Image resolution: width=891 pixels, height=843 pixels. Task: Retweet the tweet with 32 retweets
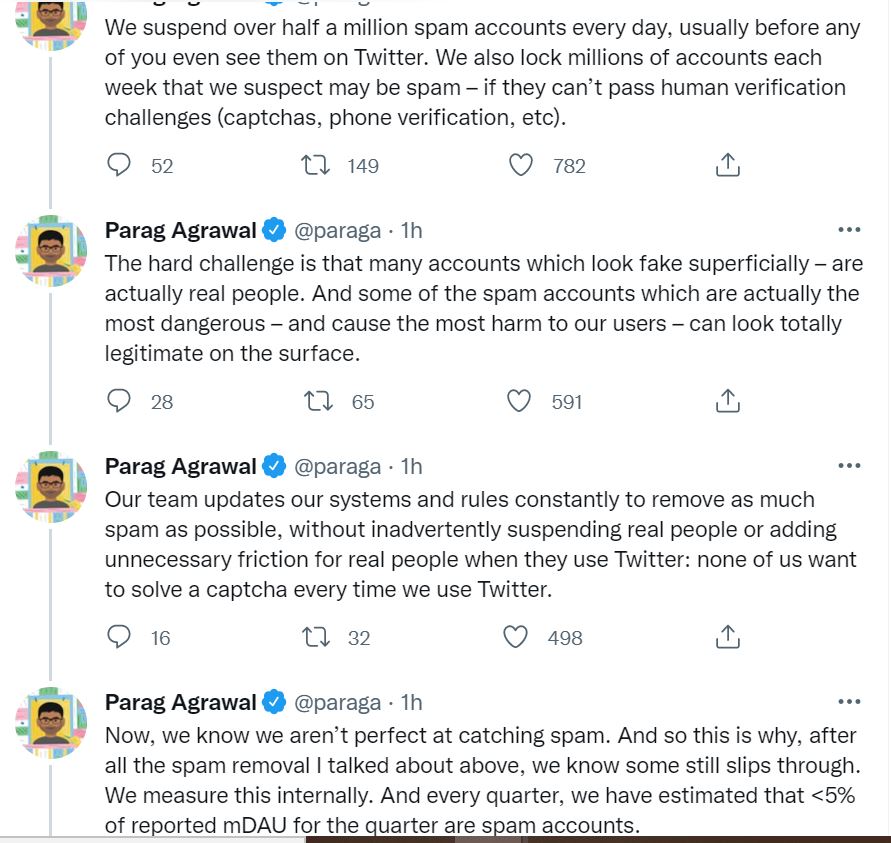coord(317,637)
